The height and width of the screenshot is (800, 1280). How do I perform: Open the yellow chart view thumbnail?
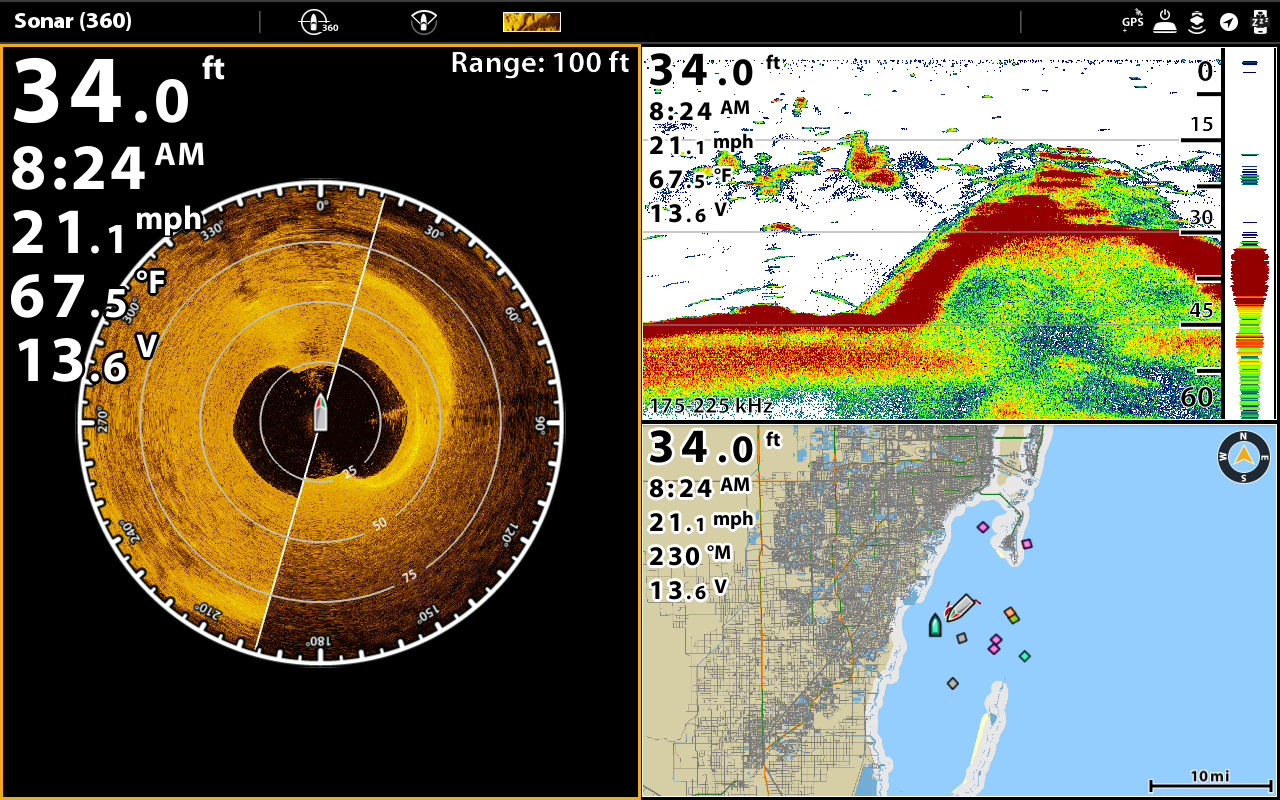point(531,22)
